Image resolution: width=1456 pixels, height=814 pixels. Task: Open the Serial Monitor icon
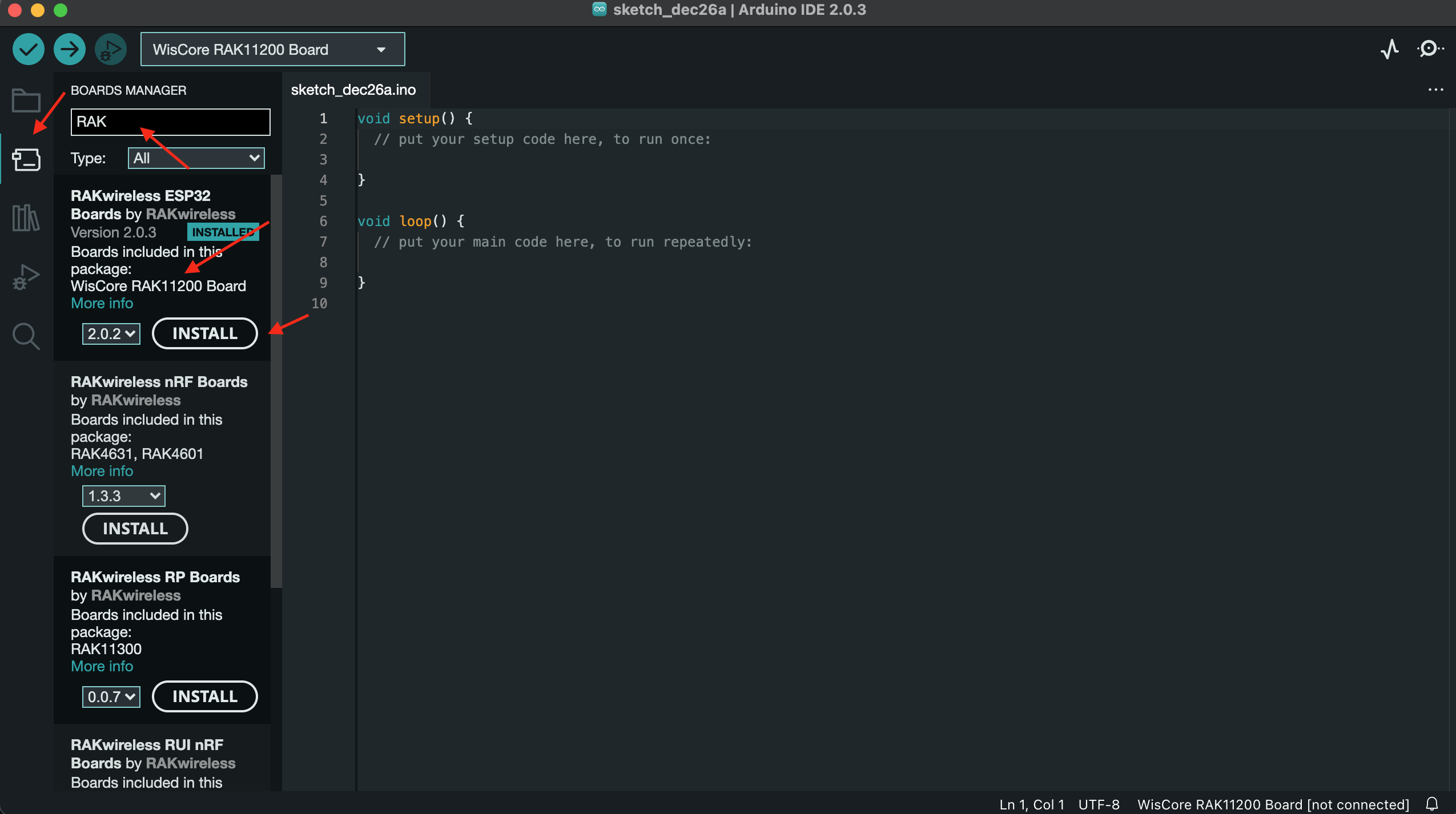point(1429,49)
